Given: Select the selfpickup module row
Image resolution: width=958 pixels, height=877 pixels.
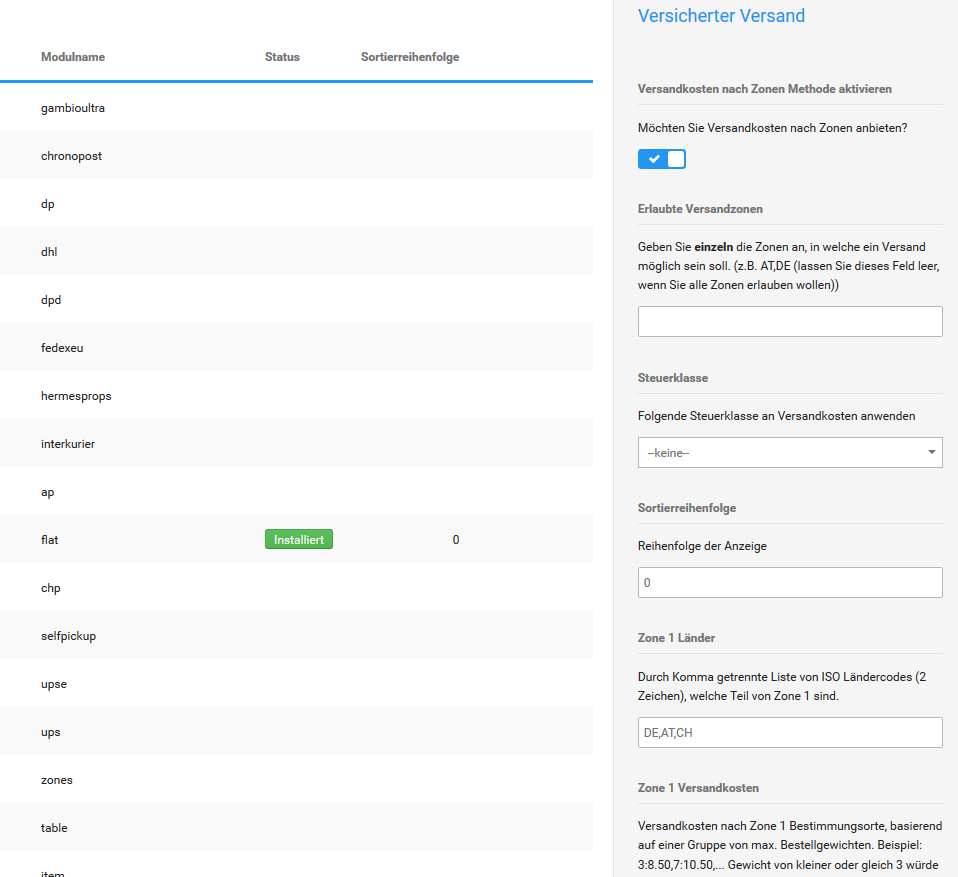Looking at the screenshot, I should [x=68, y=636].
